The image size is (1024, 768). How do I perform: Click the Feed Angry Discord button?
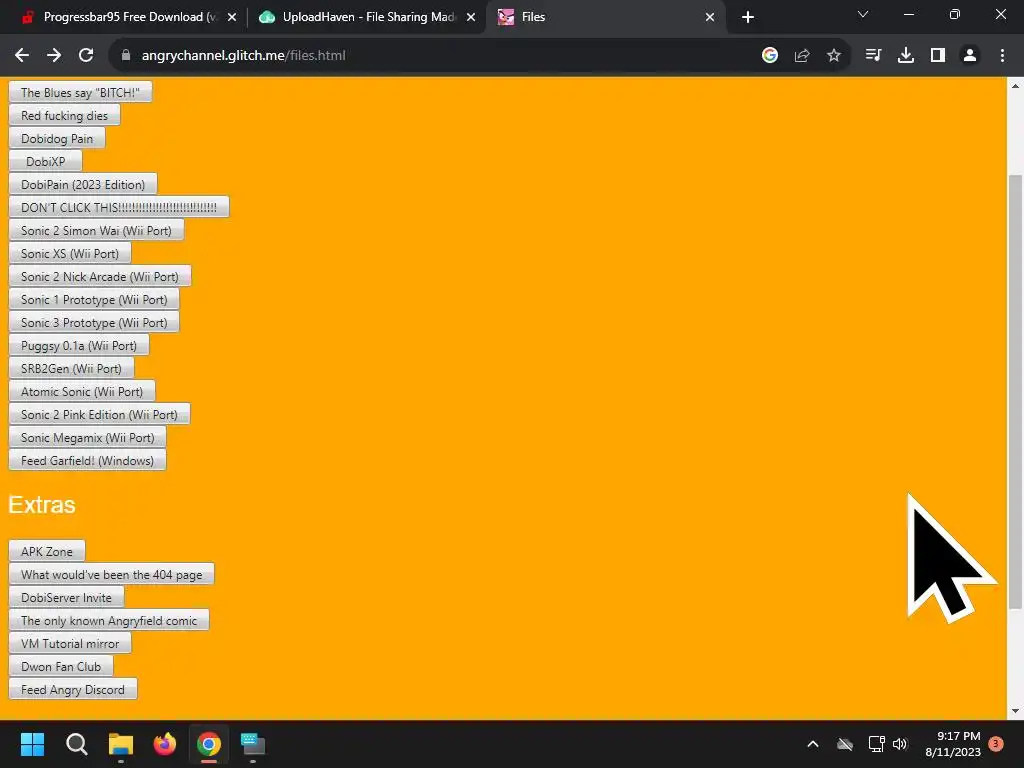(72, 690)
